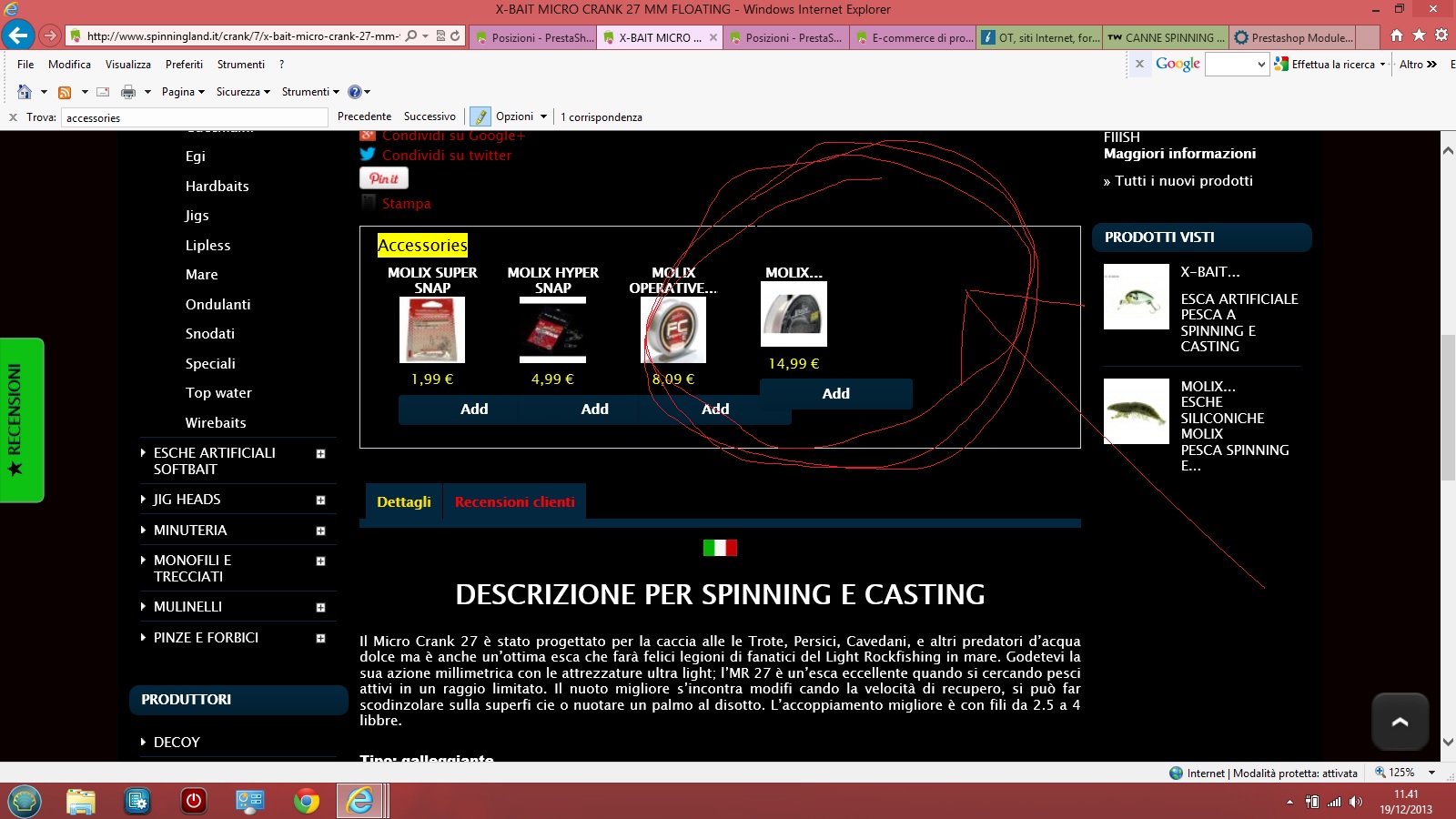Add MOLIX HYPER SNAP to cart
Viewport: 1456px width, 819px height.
point(595,409)
